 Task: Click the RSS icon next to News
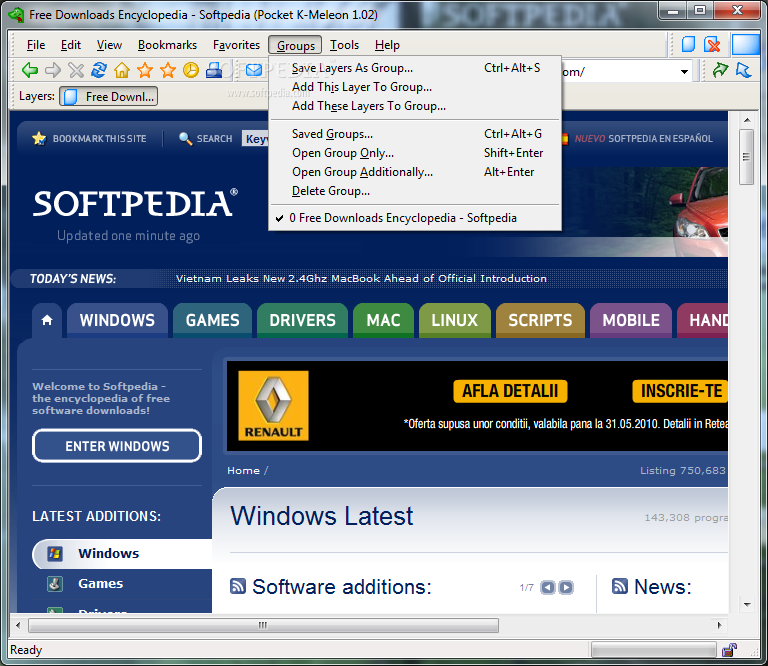pos(620,586)
